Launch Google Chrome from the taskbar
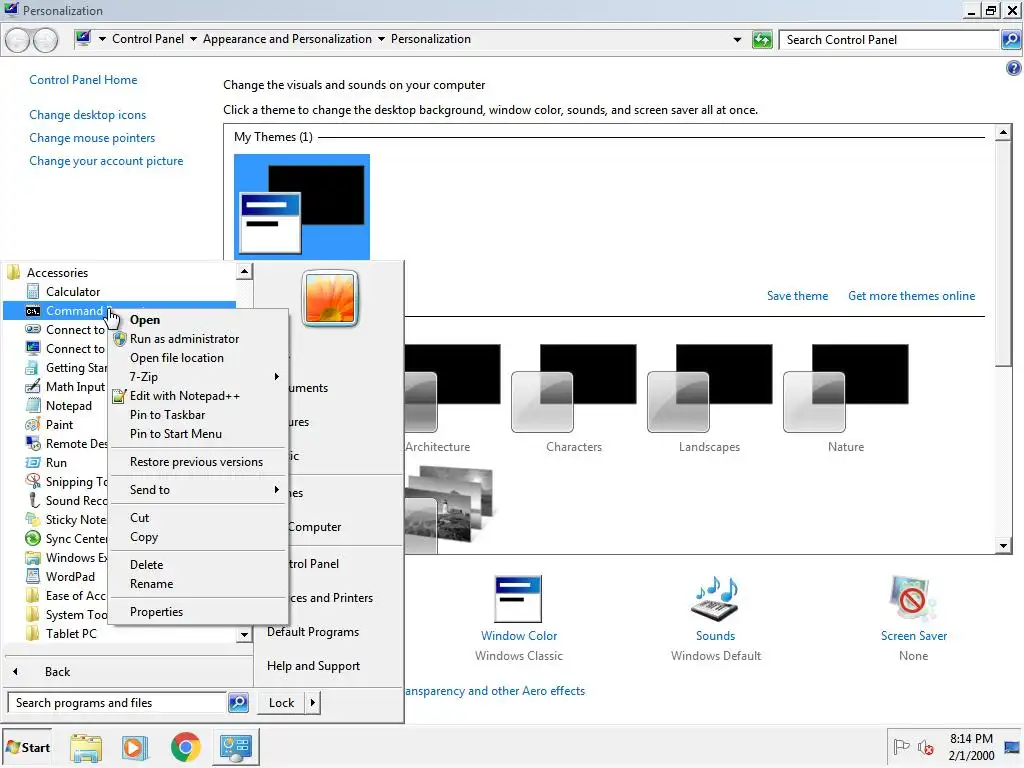 pos(185,748)
